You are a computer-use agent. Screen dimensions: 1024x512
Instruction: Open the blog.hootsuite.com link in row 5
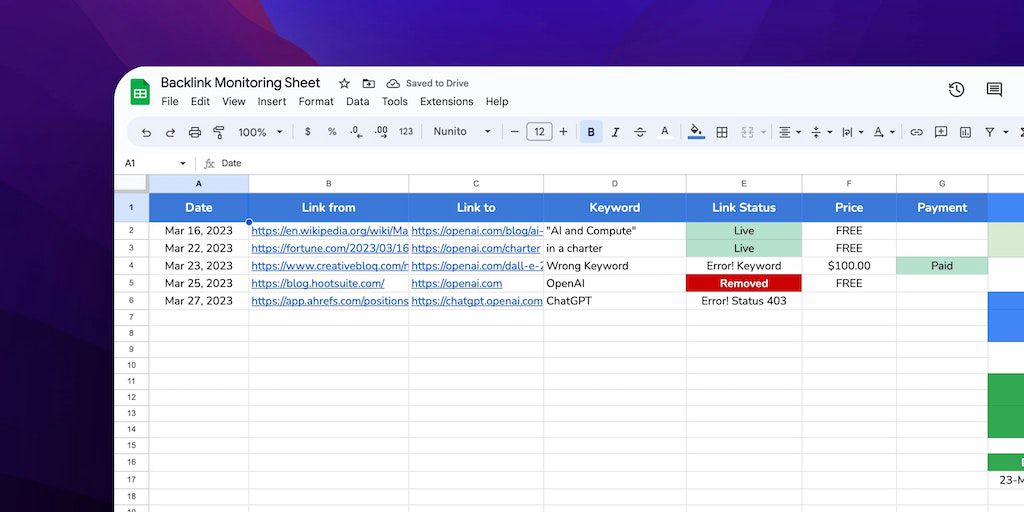click(x=317, y=284)
